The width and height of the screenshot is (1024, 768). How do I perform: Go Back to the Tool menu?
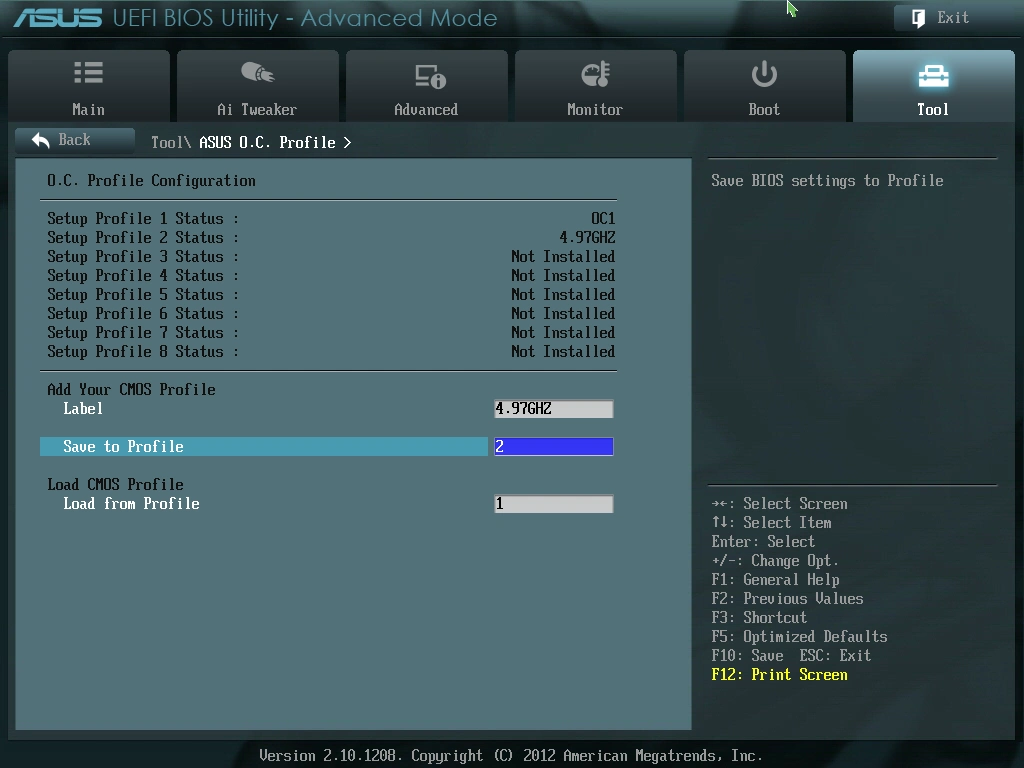point(74,140)
